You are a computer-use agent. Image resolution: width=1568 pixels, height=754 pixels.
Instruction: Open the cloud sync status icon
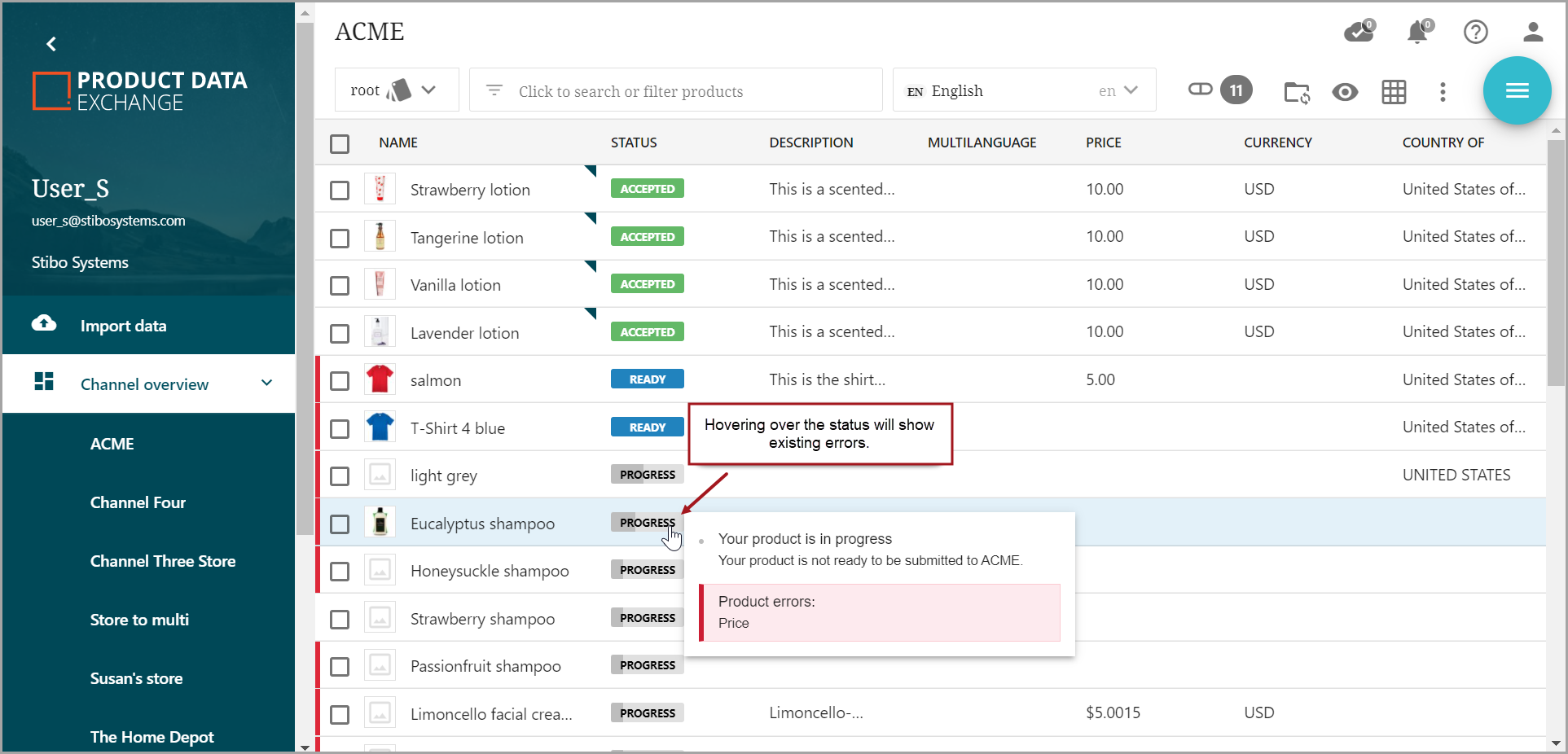[x=1359, y=32]
